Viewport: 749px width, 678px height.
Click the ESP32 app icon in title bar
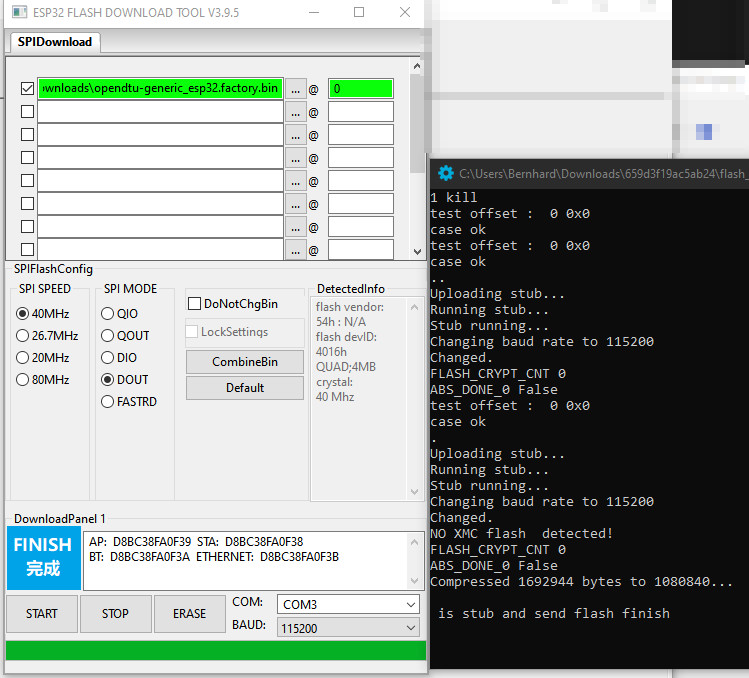pos(14,12)
